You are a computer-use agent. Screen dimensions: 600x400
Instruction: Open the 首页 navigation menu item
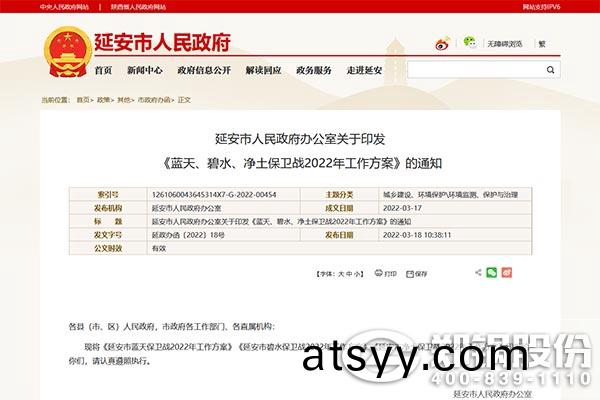[x=103, y=70]
